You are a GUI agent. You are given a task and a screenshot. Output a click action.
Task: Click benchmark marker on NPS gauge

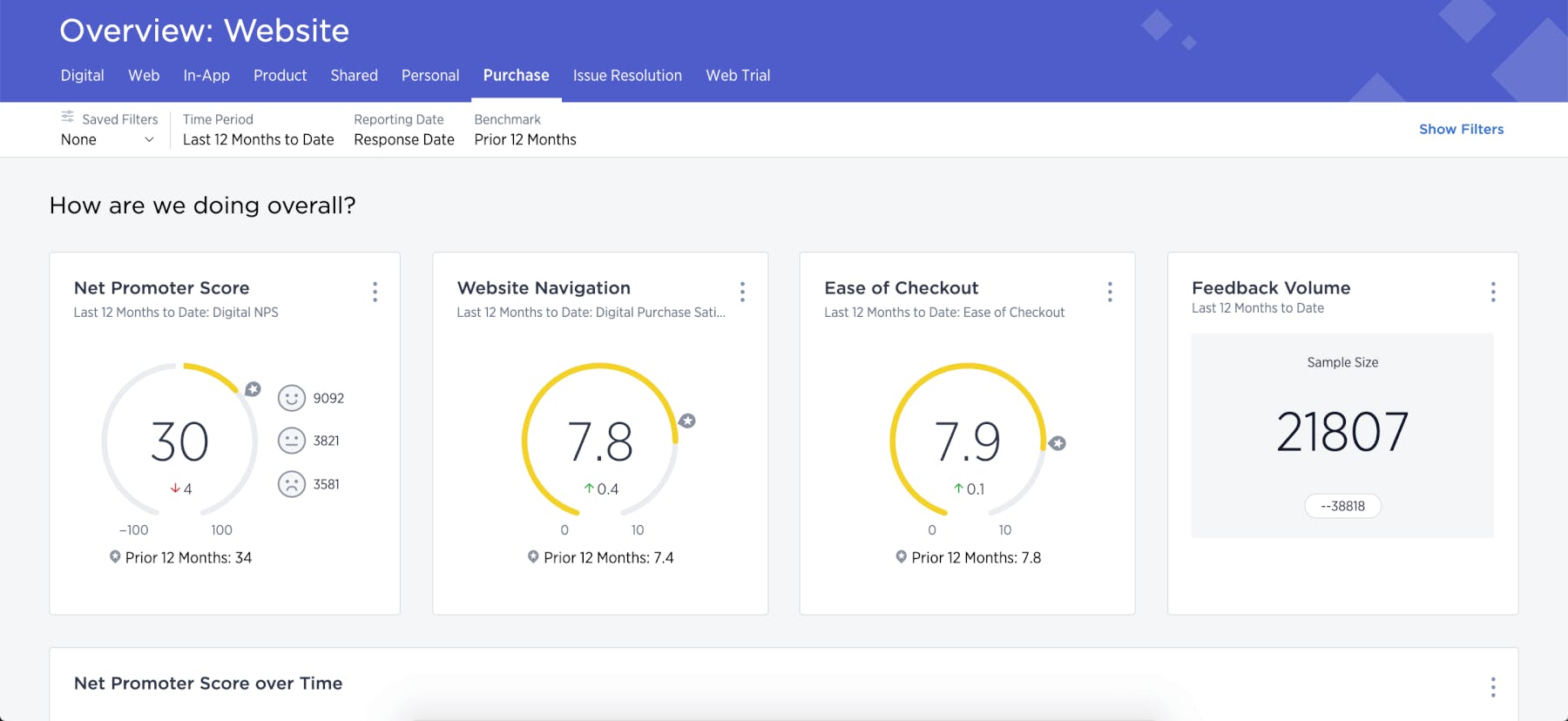pos(253,389)
